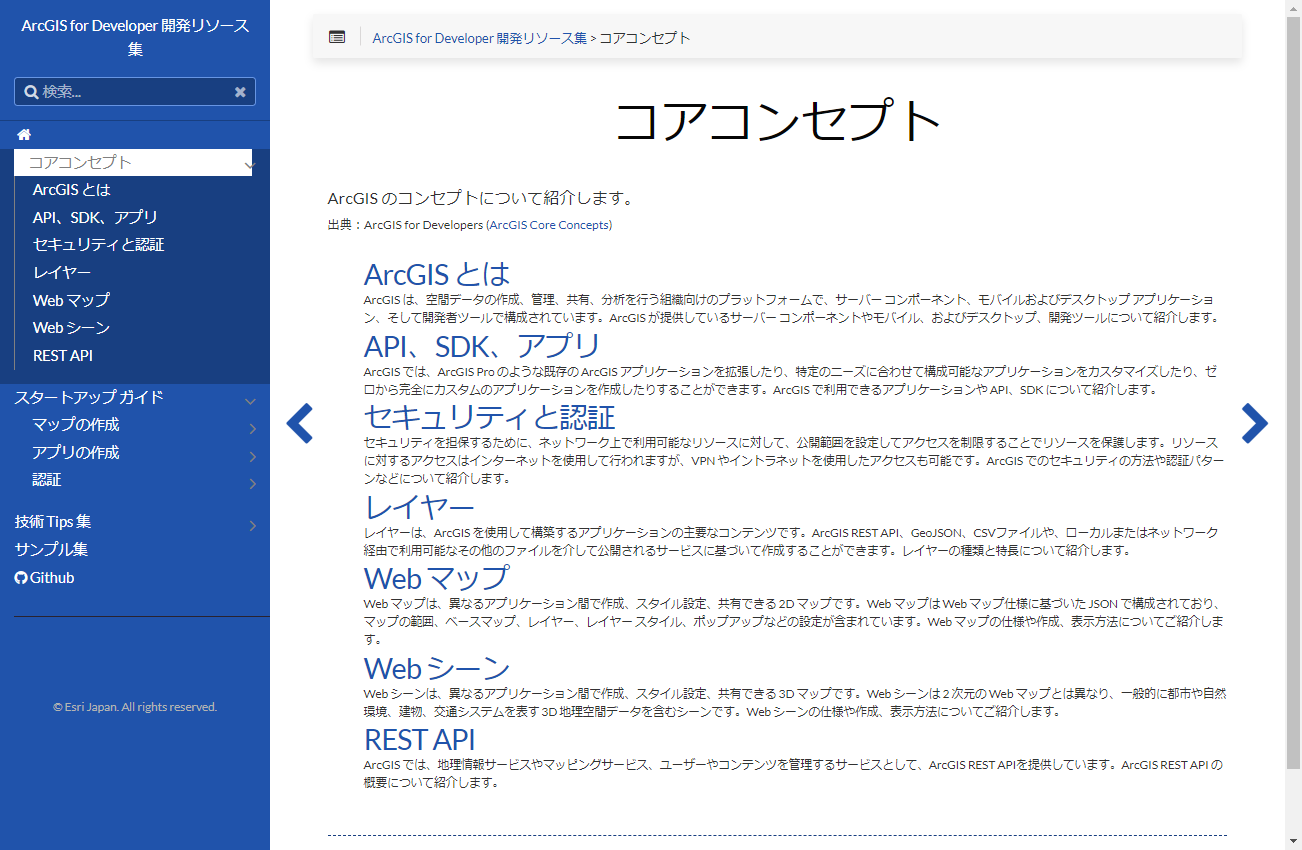Go to the previous page with the left arrow
The height and width of the screenshot is (850, 1302).
(299, 423)
